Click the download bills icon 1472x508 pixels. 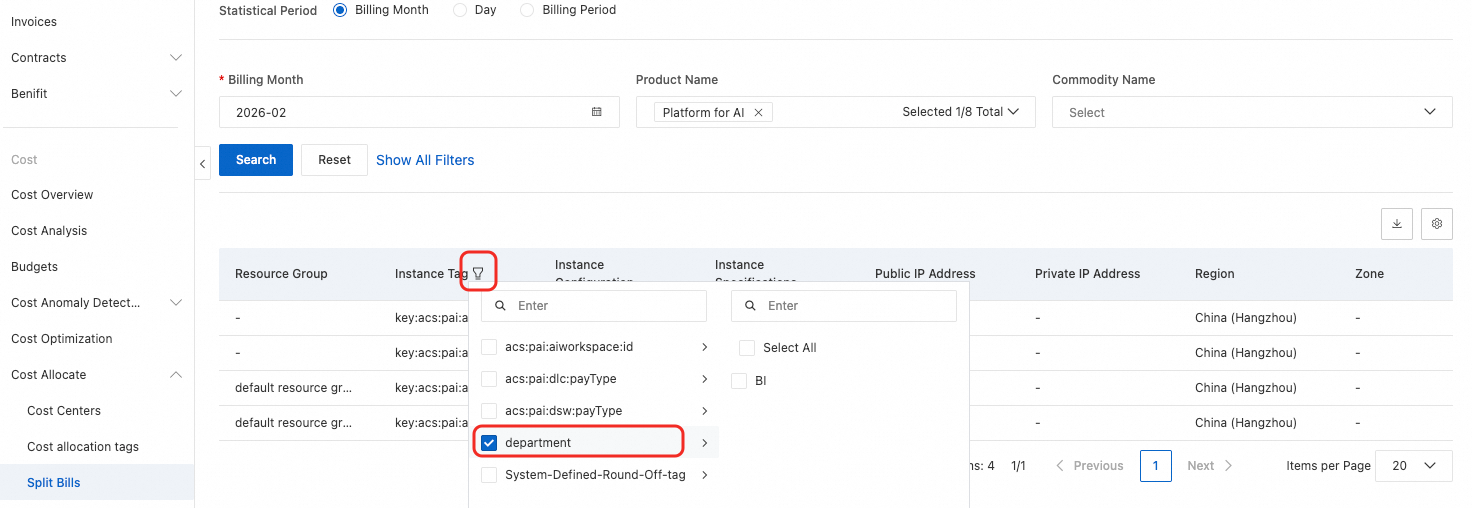click(x=1397, y=224)
